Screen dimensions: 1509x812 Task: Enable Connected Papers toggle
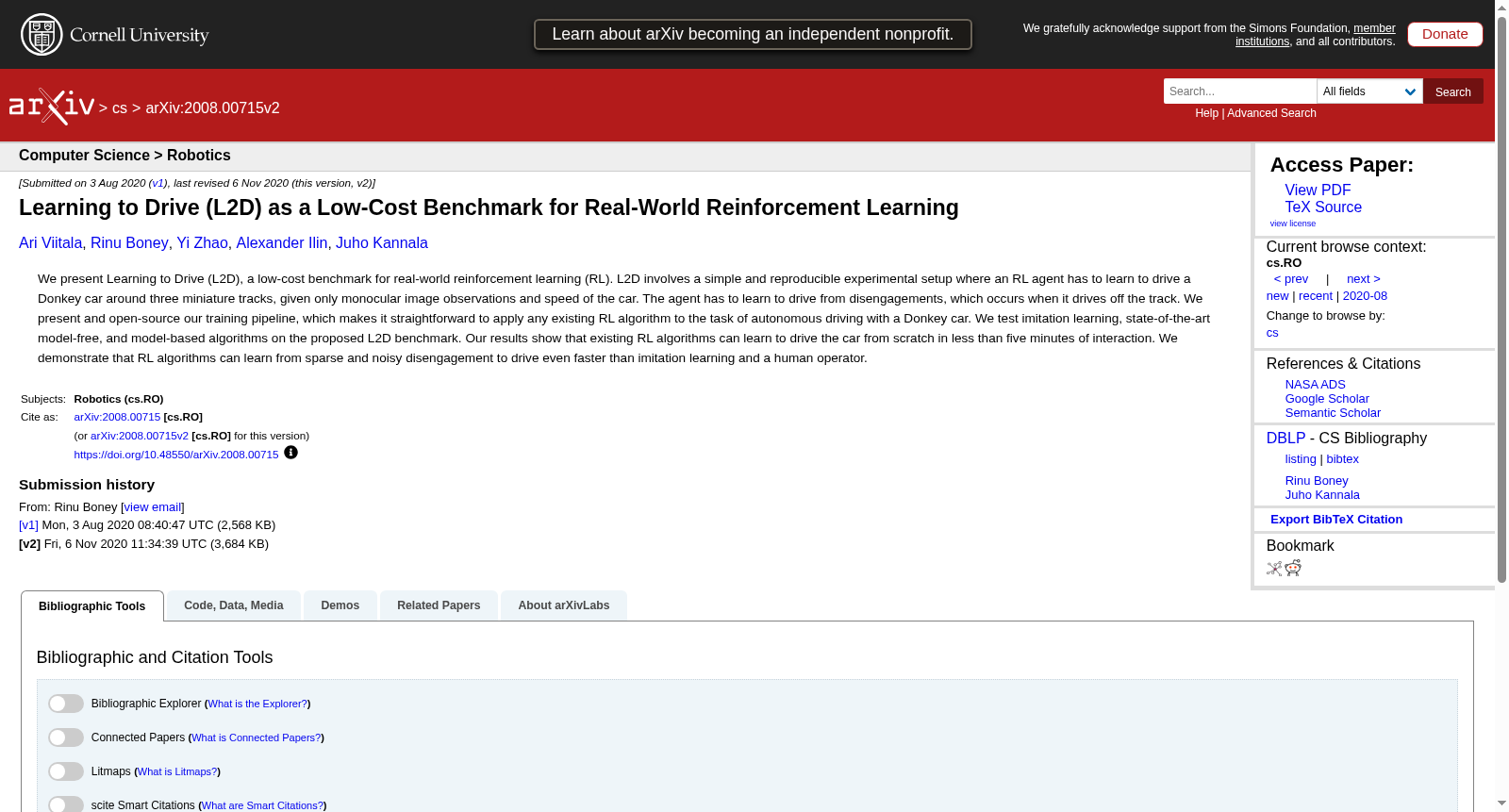(66, 737)
